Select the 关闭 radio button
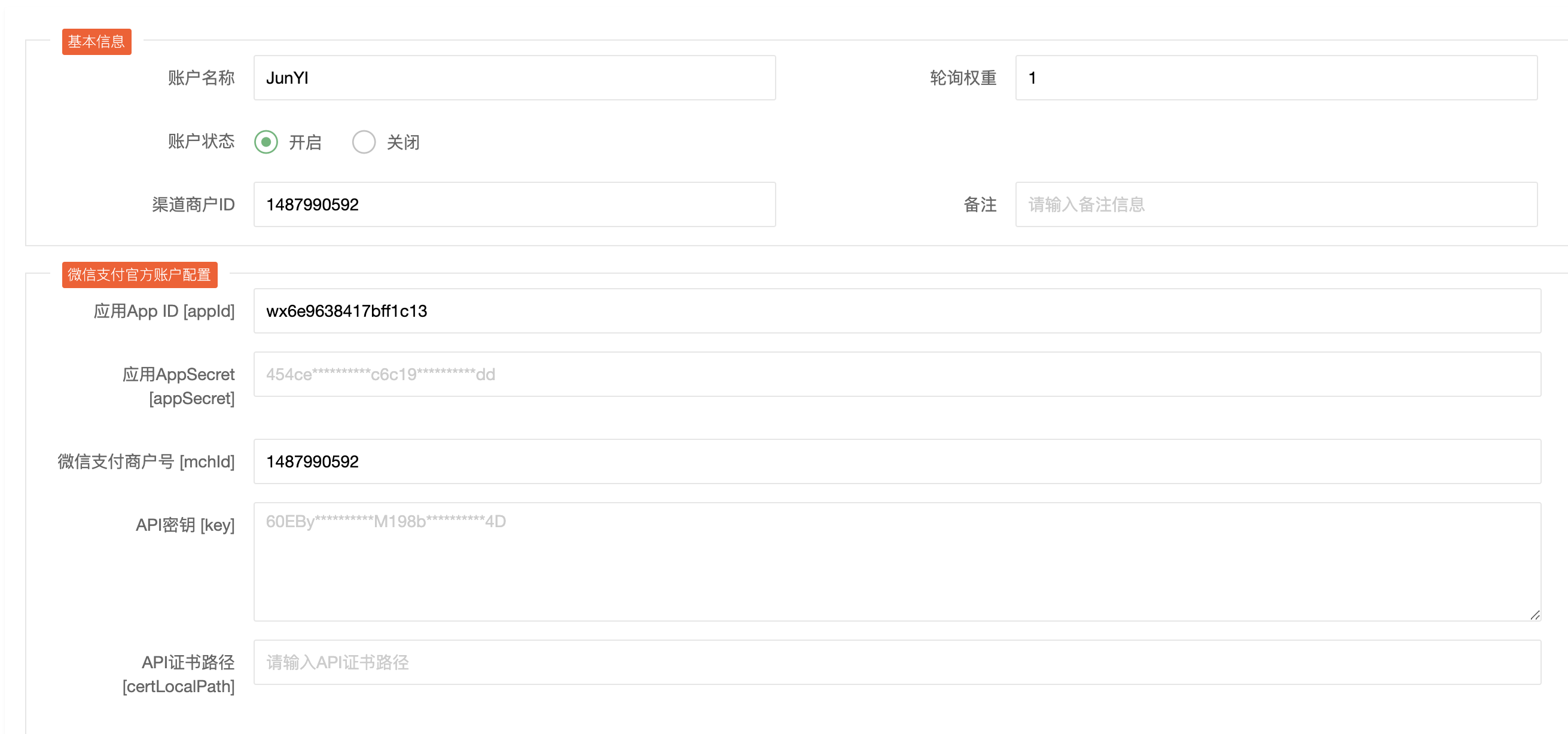The height and width of the screenshot is (734, 1568). (x=364, y=142)
